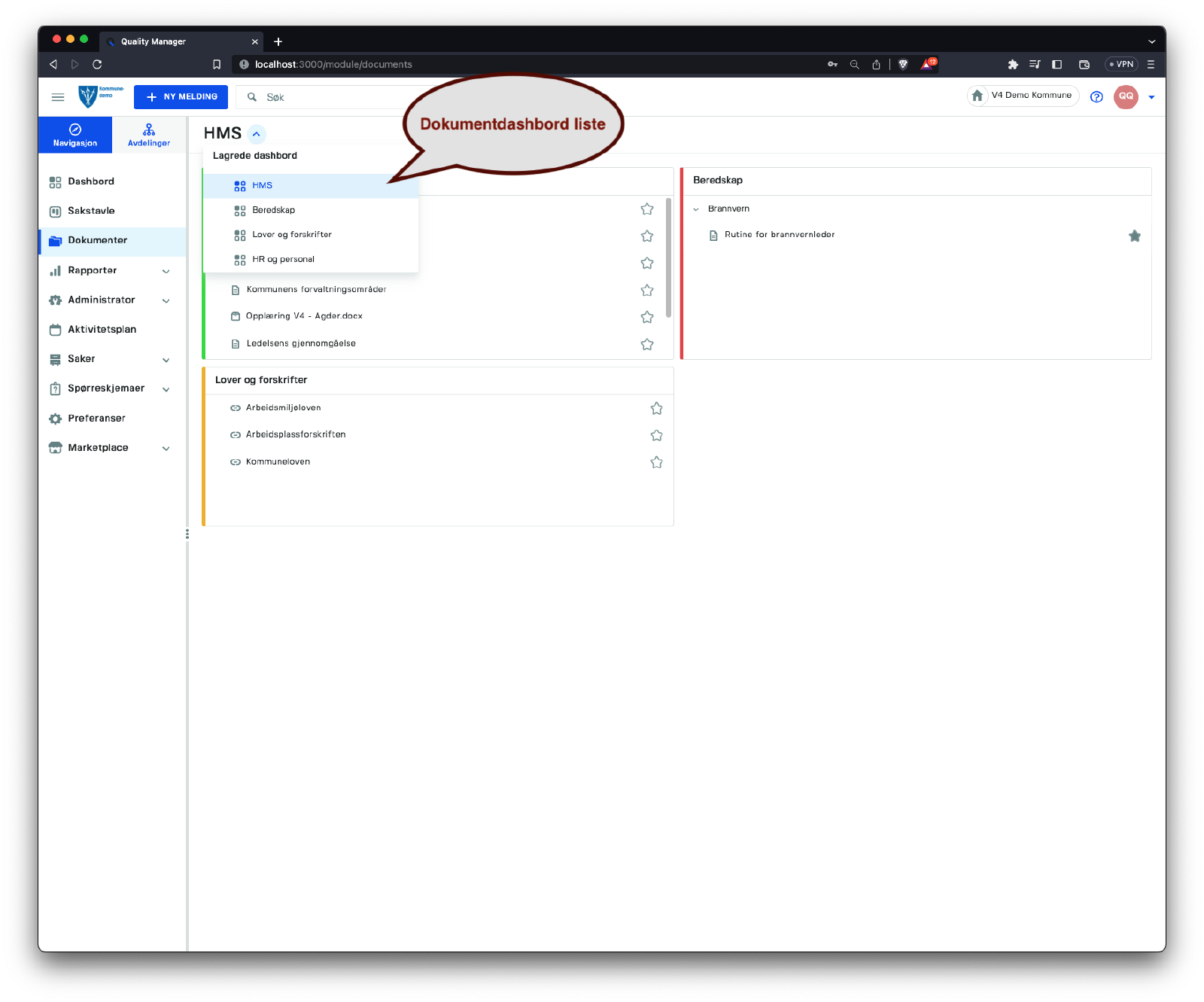Viewport: 1204px width, 1002px height.
Task: Favorite the Arbeidsmiljøloven link
Action: pyautogui.click(x=656, y=408)
